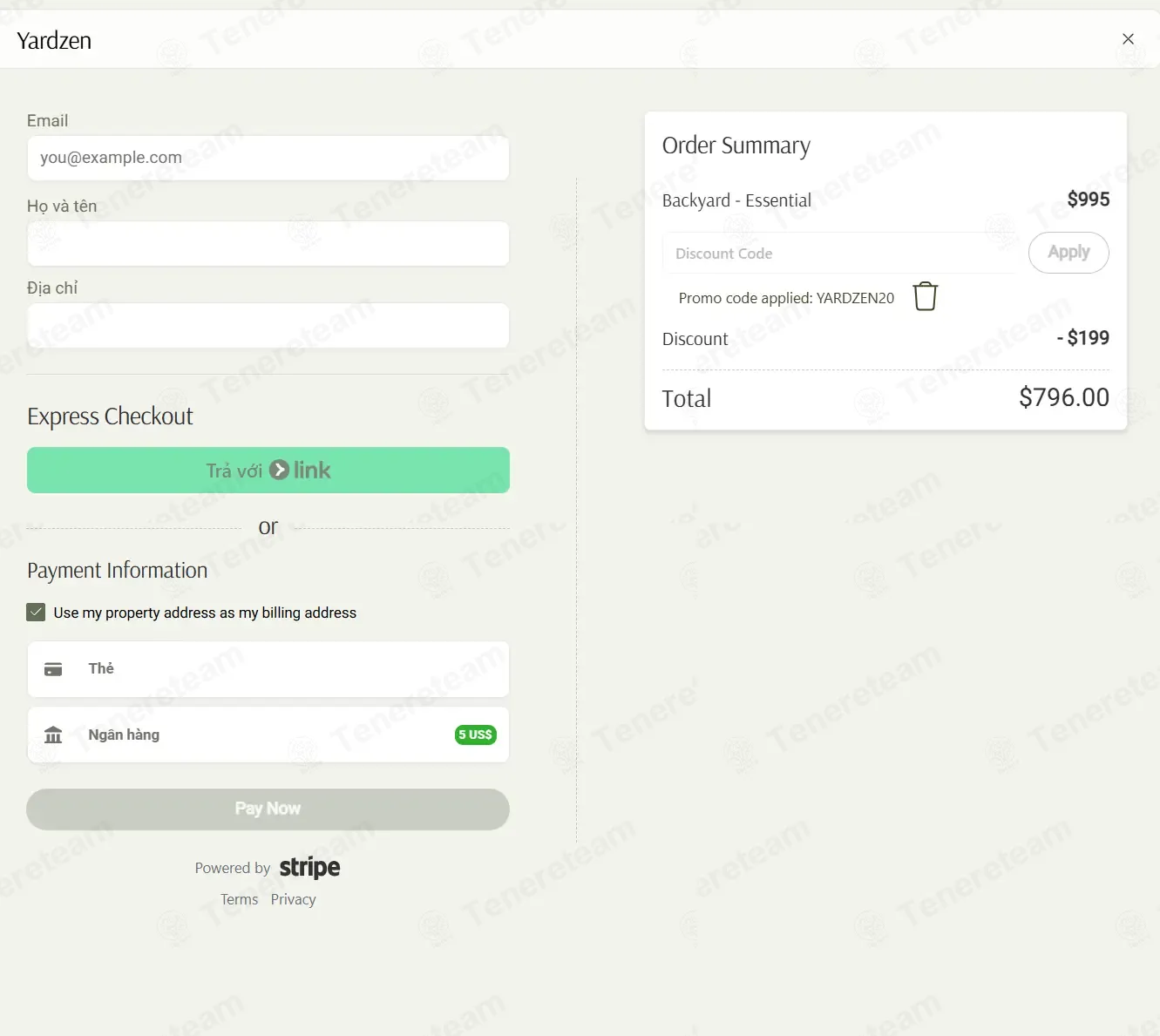Viewport: 1160px width, 1036px height.
Task: Focus the Discount Code field
Action: click(838, 254)
